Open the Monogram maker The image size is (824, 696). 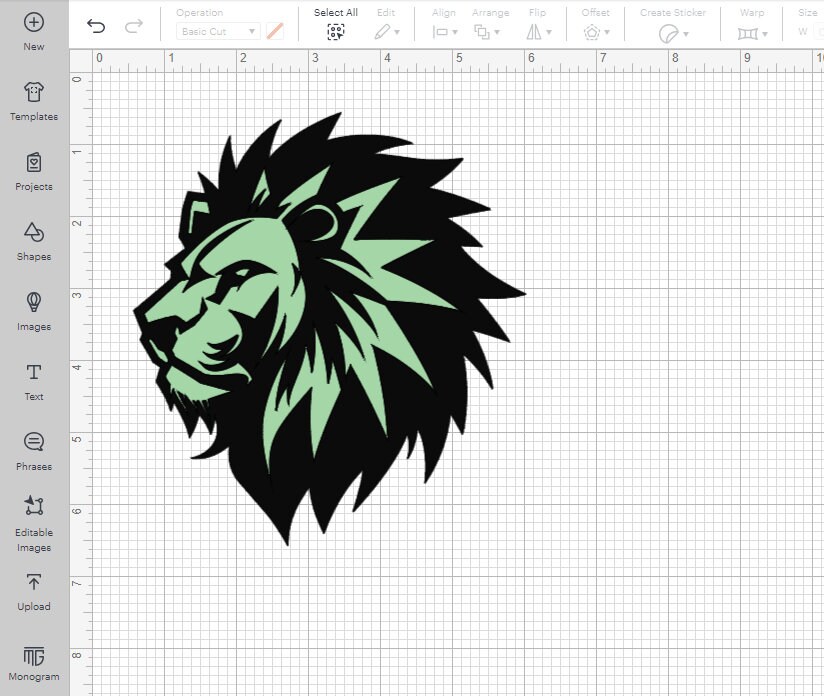[x=34, y=663]
